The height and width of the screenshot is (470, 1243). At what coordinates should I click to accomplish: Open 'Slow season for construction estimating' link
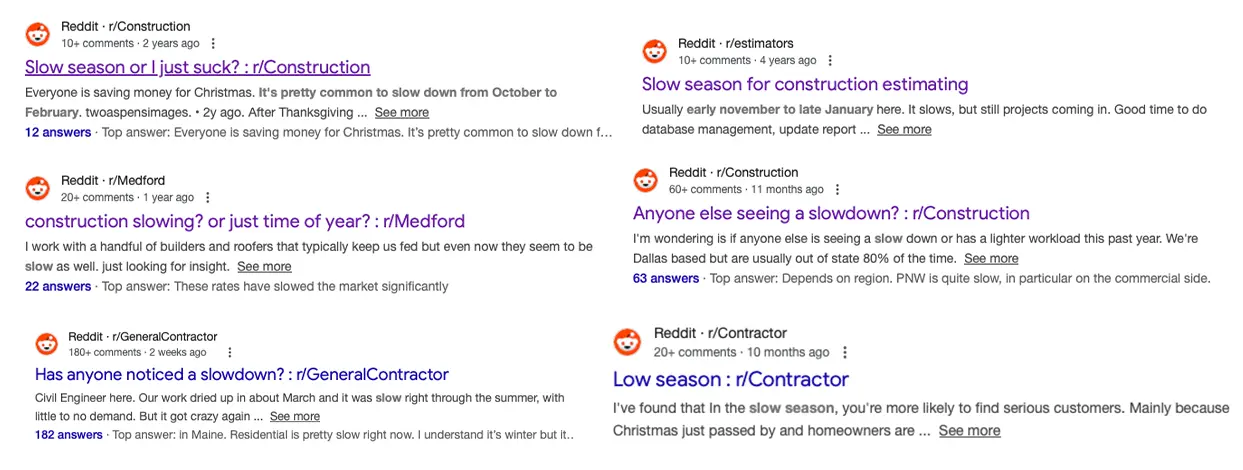[x=804, y=84]
